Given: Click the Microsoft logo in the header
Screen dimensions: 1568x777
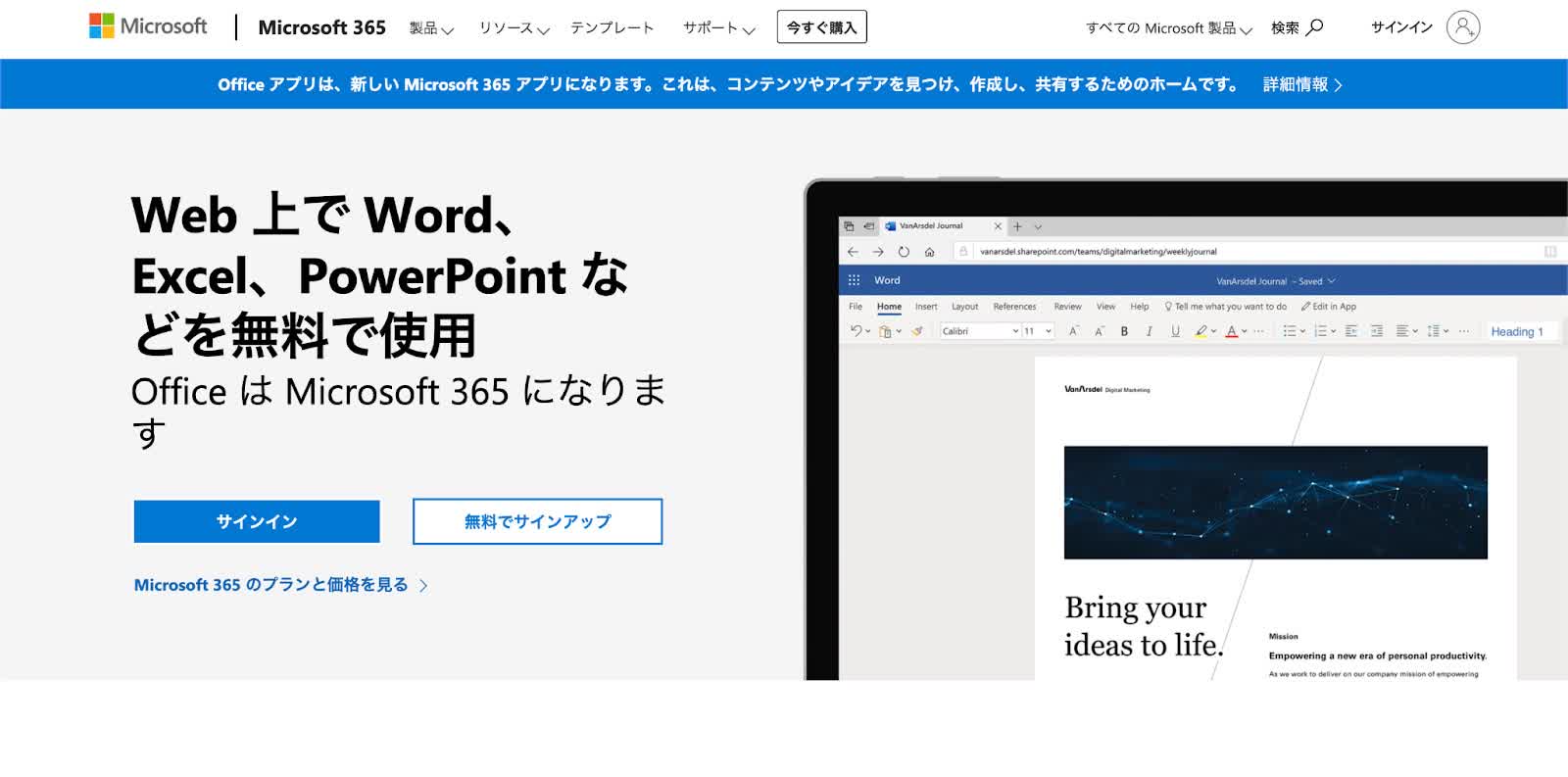Looking at the screenshot, I should point(148,26).
